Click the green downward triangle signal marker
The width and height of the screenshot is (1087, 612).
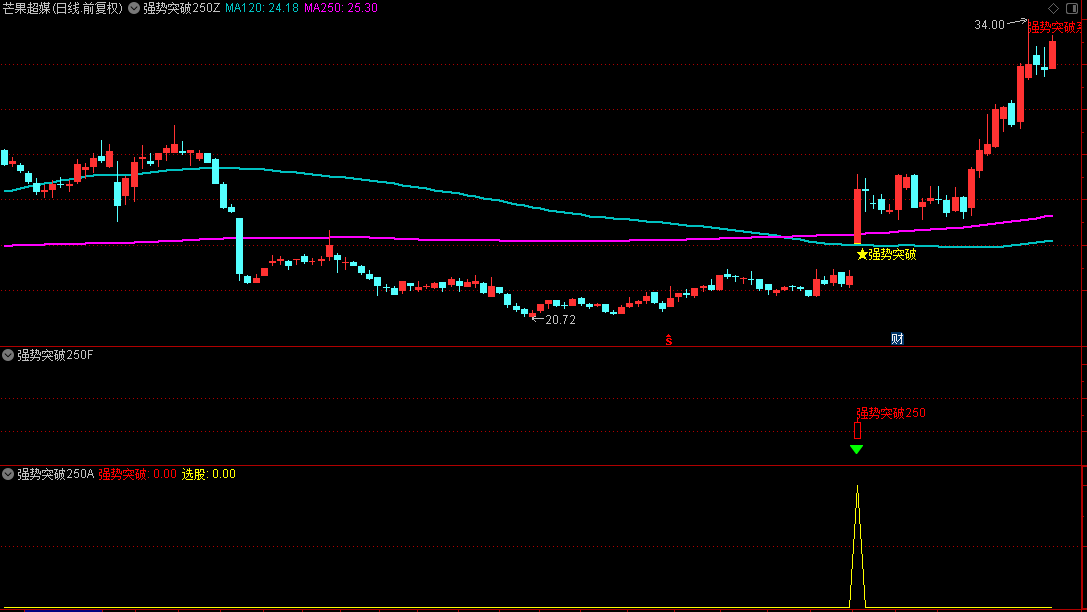[856, 449]
